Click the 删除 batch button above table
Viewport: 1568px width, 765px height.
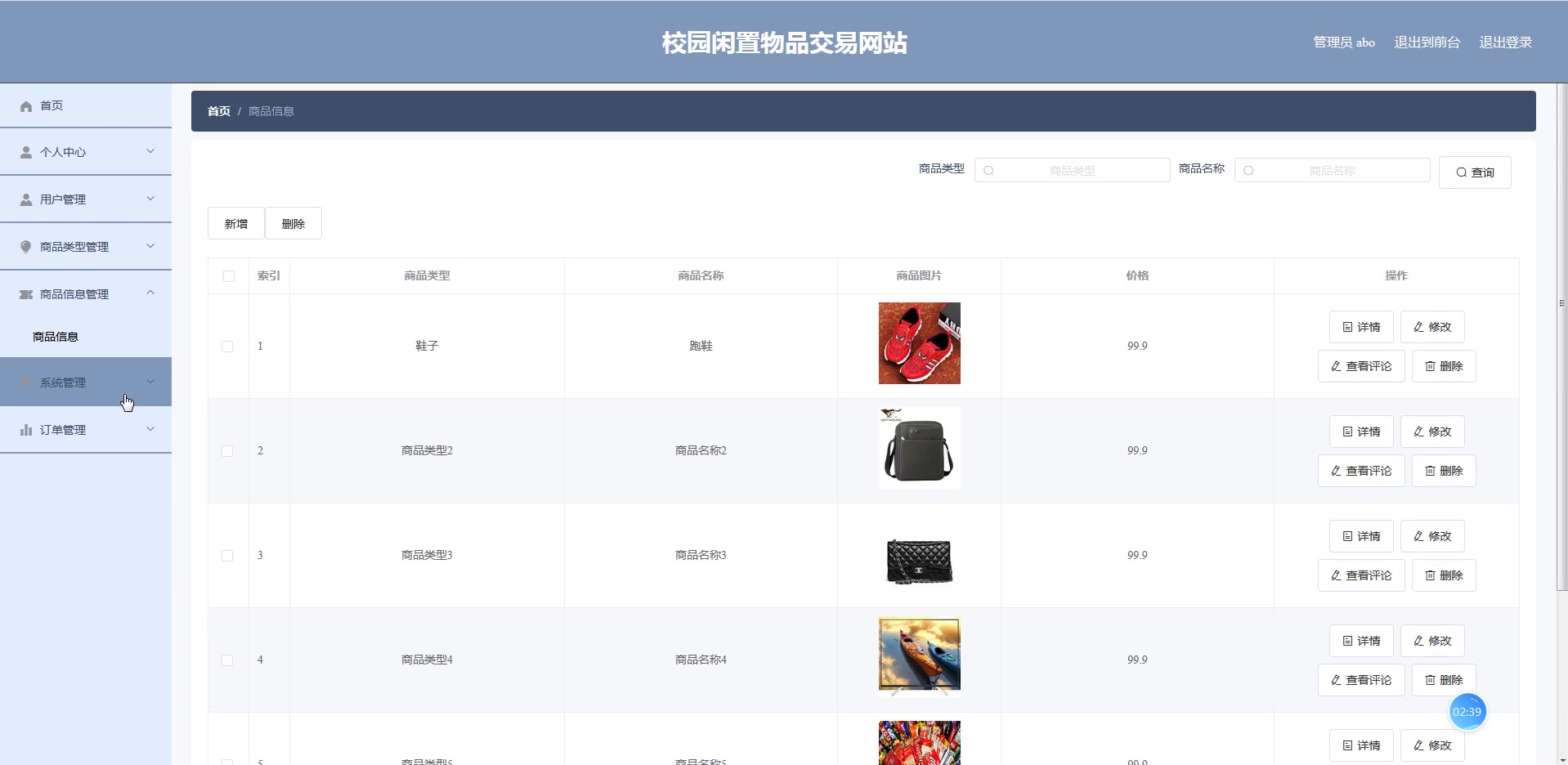point(293,223)
